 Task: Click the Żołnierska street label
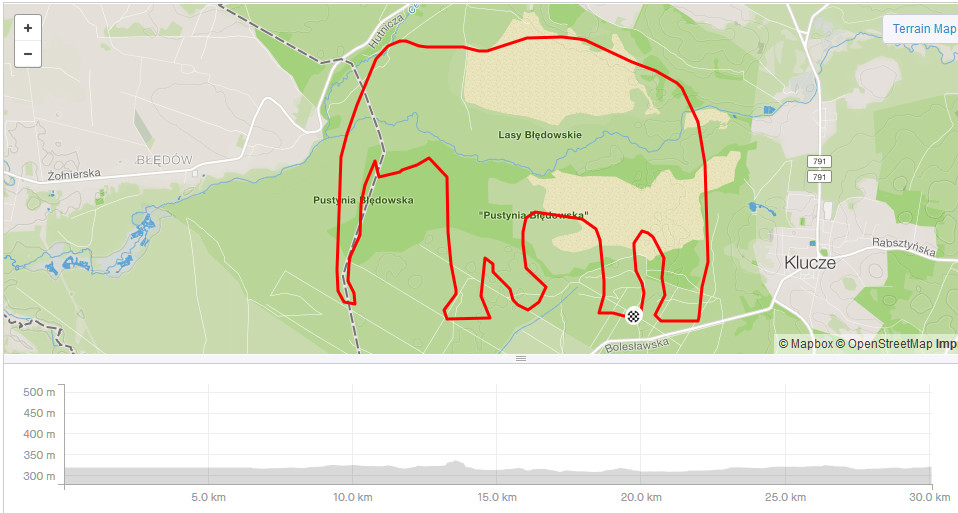click(x=74, y=175)
